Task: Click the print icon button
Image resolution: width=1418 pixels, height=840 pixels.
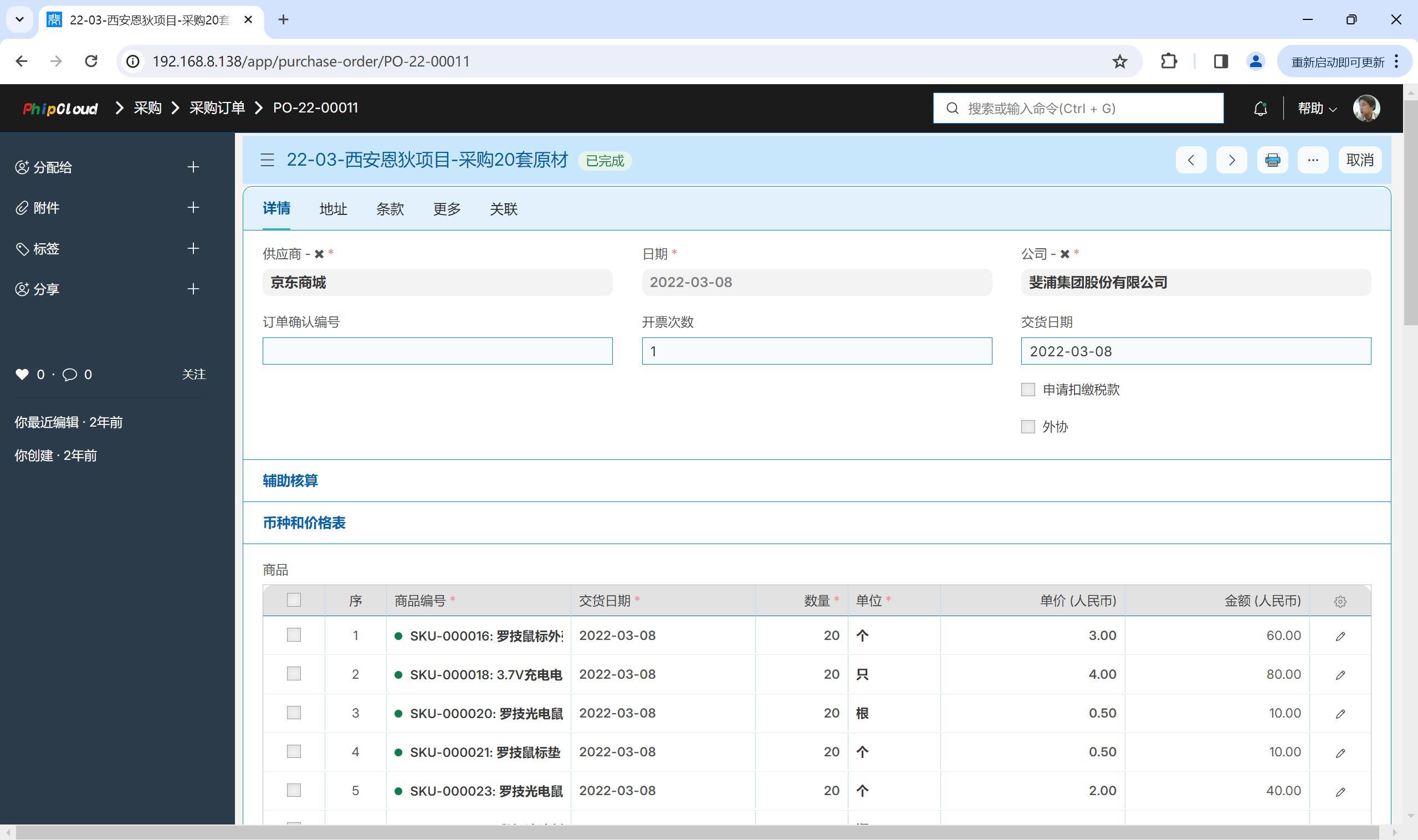Action: coord(1272,160)
